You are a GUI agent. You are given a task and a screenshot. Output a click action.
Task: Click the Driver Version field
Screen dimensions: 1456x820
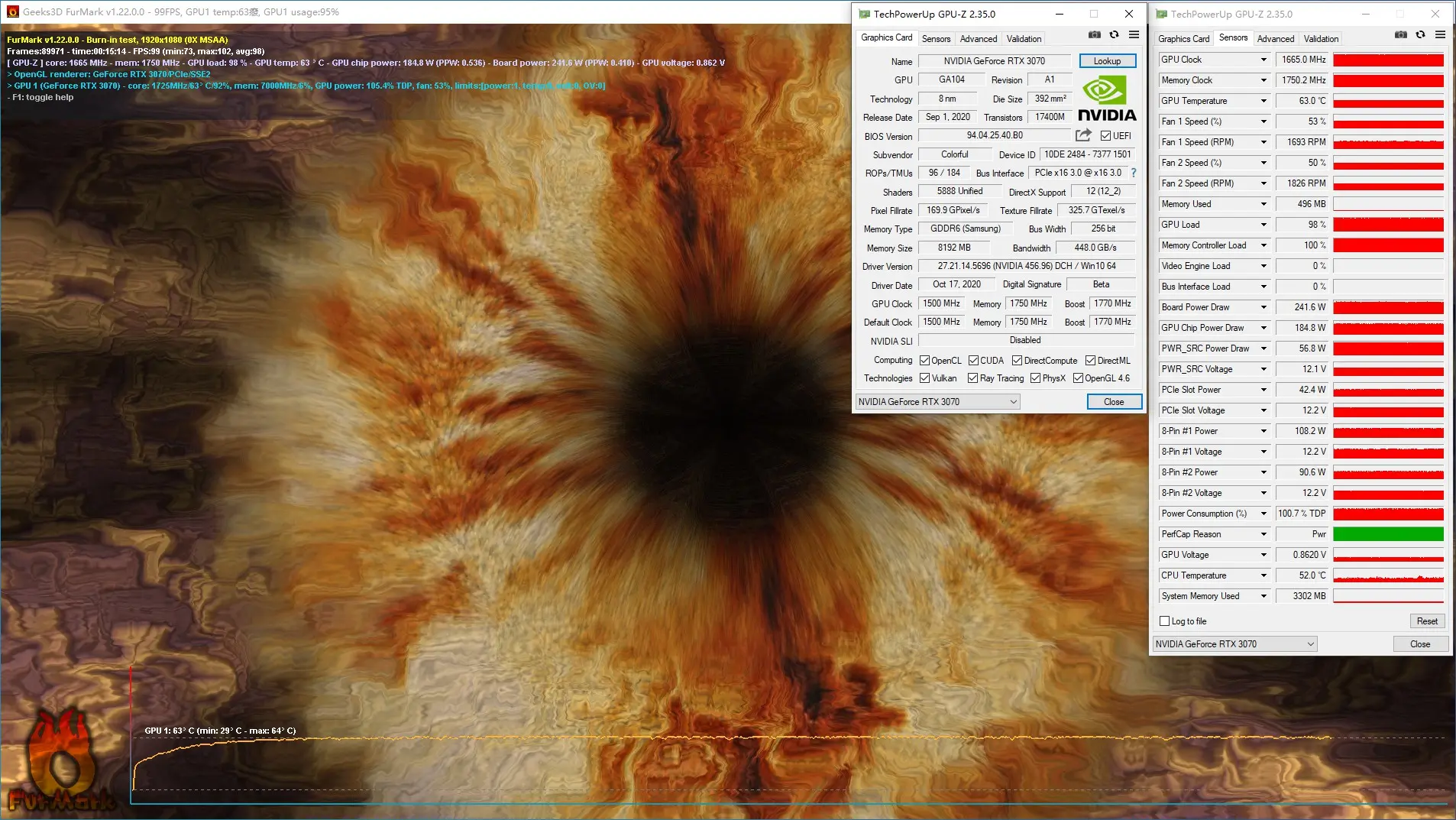click(1027, 266)
